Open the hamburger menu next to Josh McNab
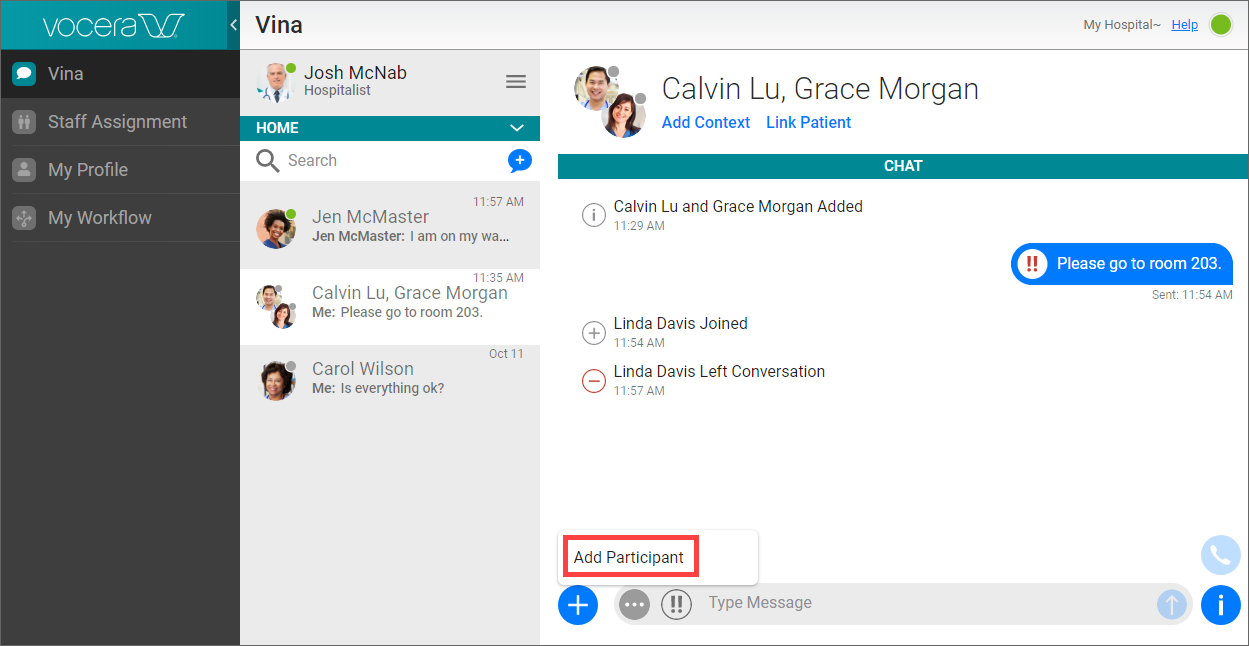 pos(516,81)
